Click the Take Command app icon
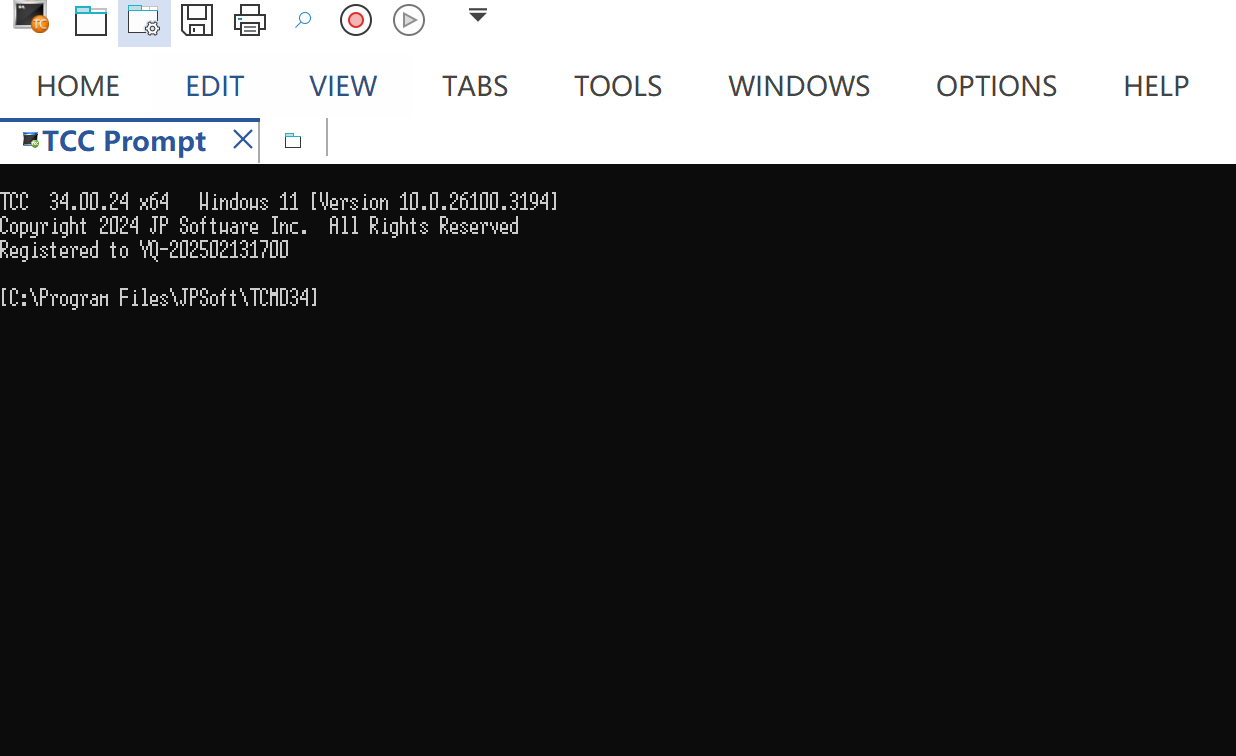 [x=32, y=18]
